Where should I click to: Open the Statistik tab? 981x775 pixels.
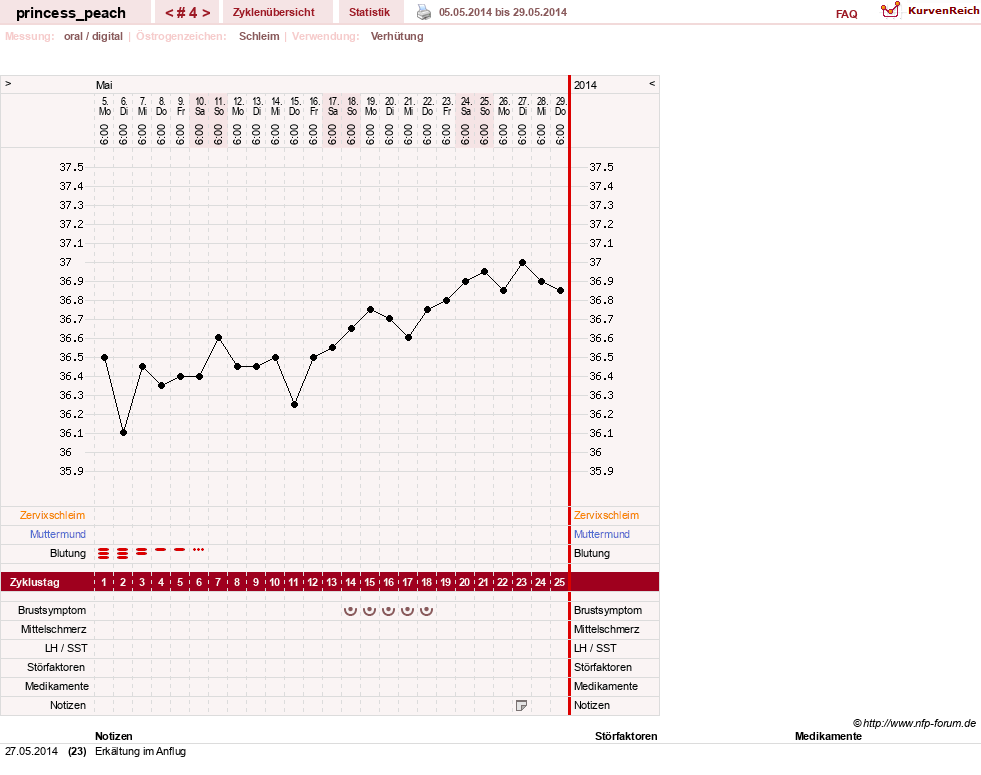tap(369, 12)
